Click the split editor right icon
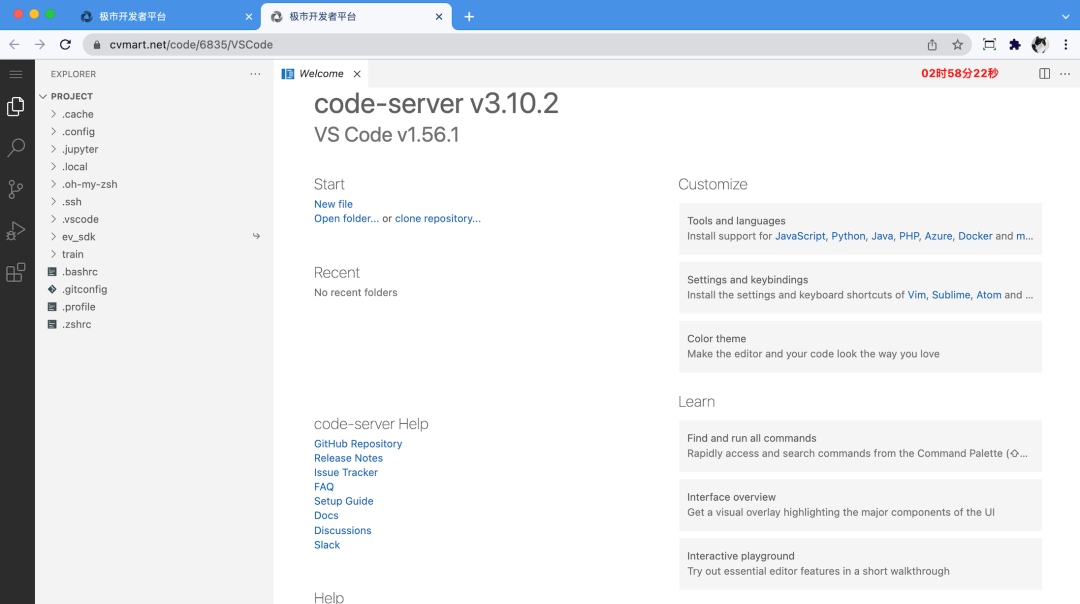Viewport: 1080px width, 604px height. tap(1044, 74)
